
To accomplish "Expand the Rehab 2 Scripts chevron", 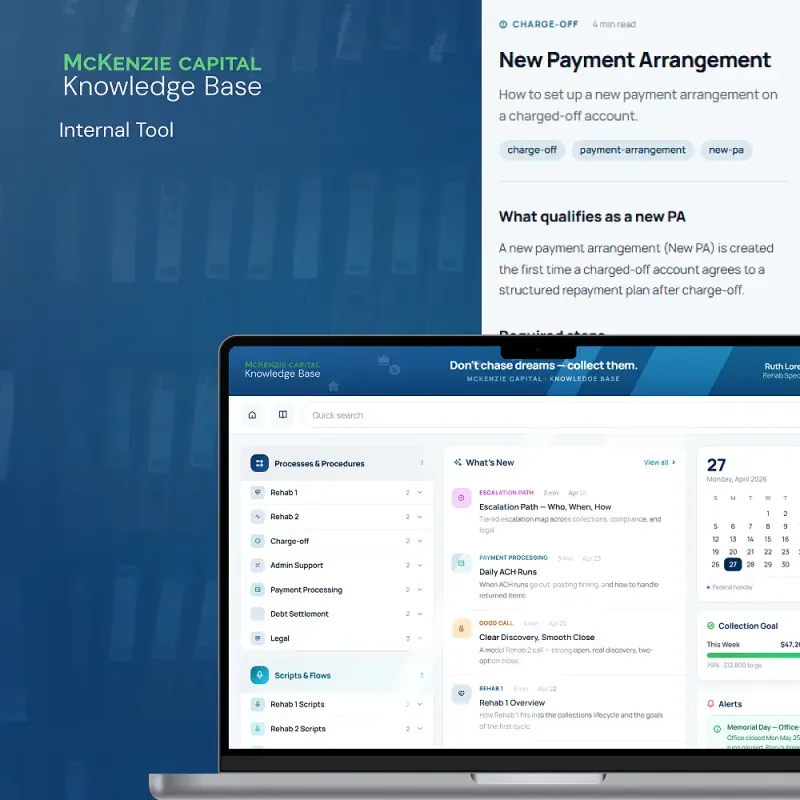I will click(420, 729).
